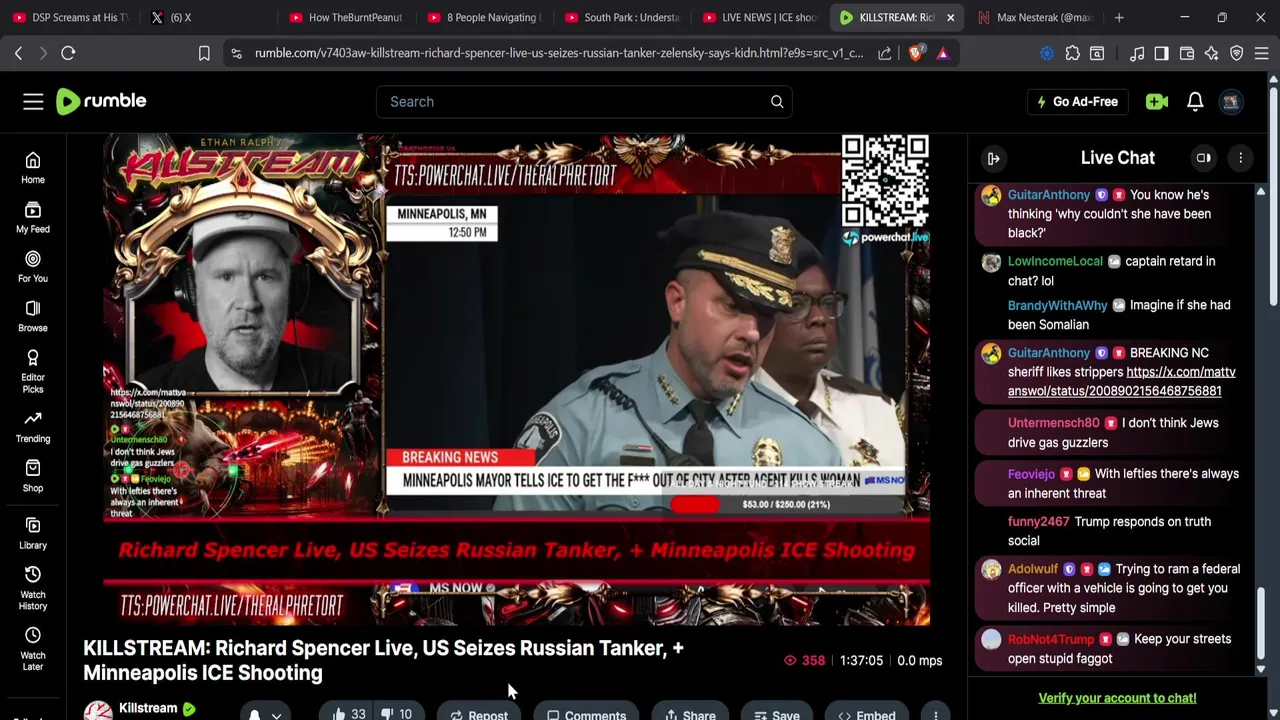The image size is (1280, 720).
Task: Like the video (33 thumbs up)
Action: [x=349, y=714]
